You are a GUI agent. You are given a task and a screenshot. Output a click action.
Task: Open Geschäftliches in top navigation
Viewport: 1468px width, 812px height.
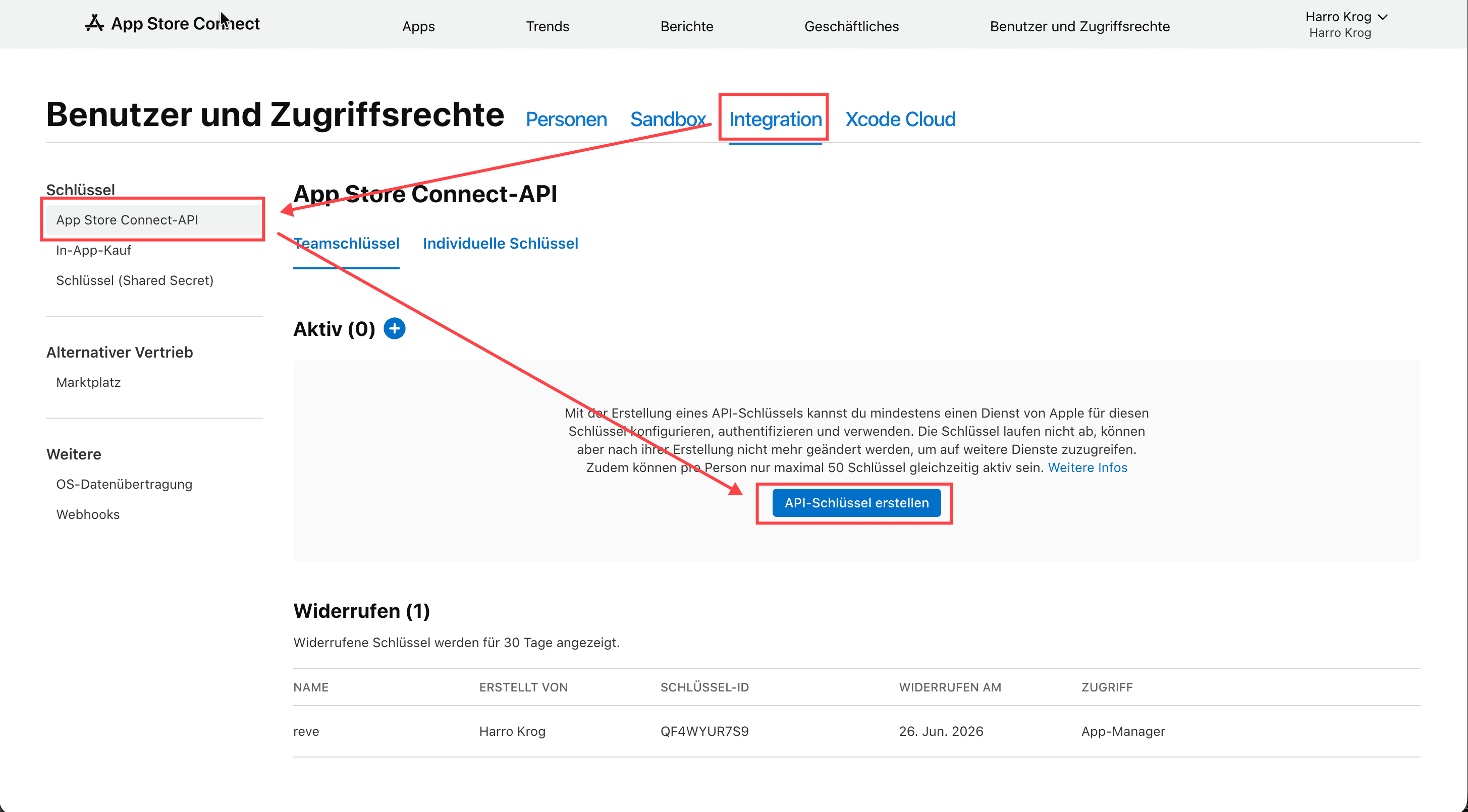(x=851, y=26)
